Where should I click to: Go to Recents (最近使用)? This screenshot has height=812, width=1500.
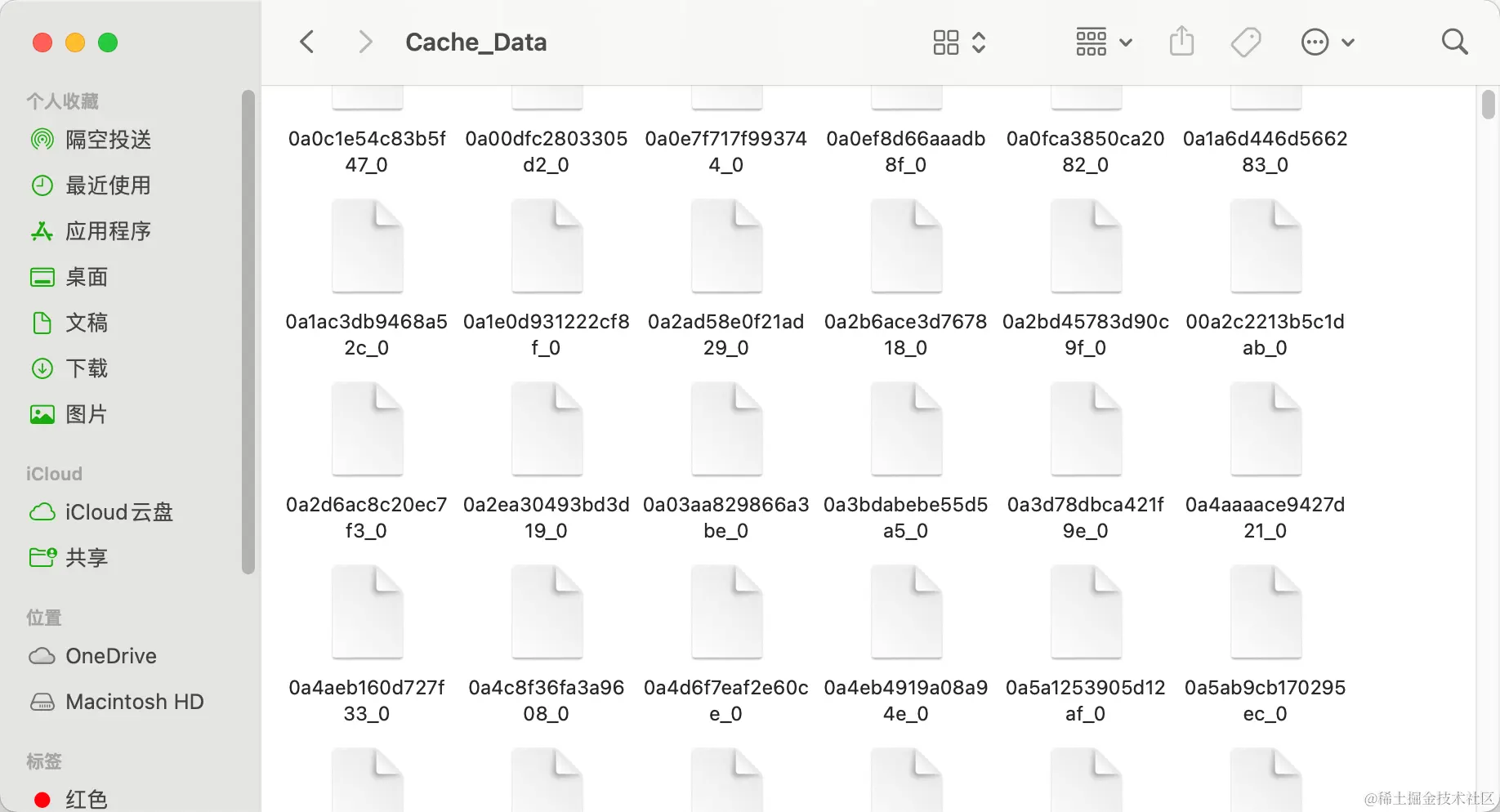108,185
